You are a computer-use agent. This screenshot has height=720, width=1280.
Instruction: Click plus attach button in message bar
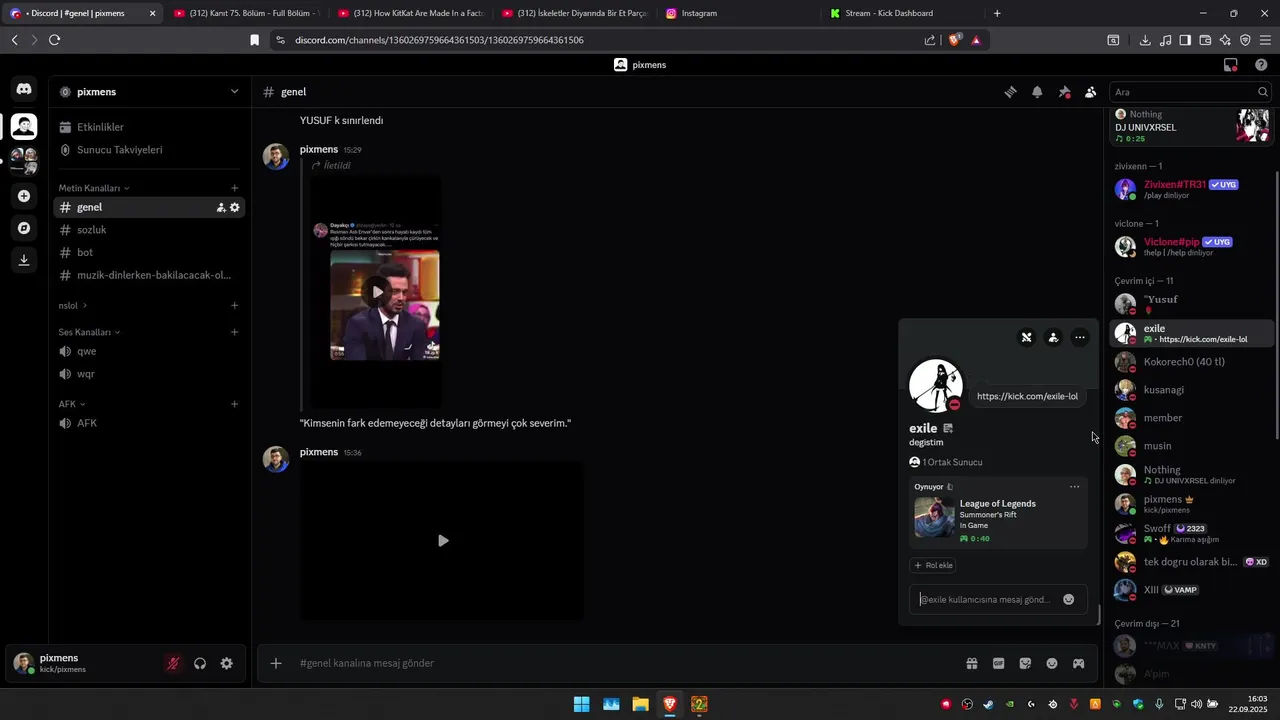coord(276,663)
